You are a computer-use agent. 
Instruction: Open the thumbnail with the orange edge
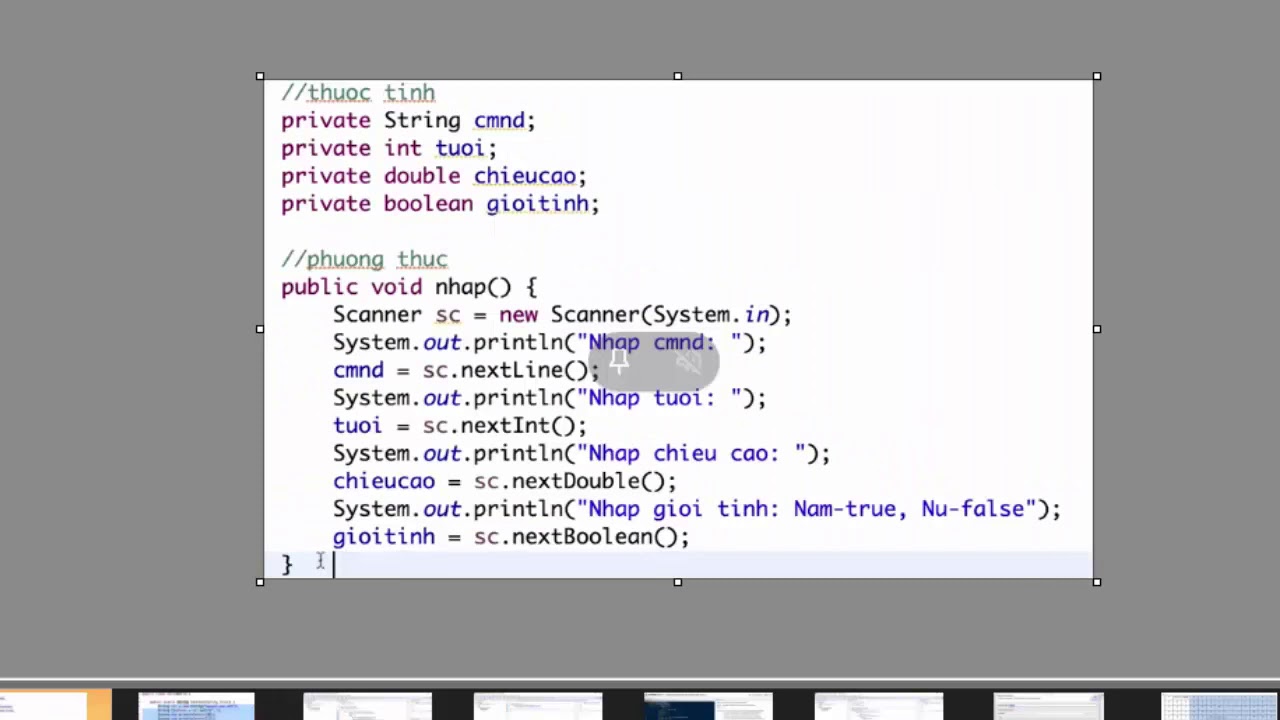pyautogui.click(x=56, y=706)
